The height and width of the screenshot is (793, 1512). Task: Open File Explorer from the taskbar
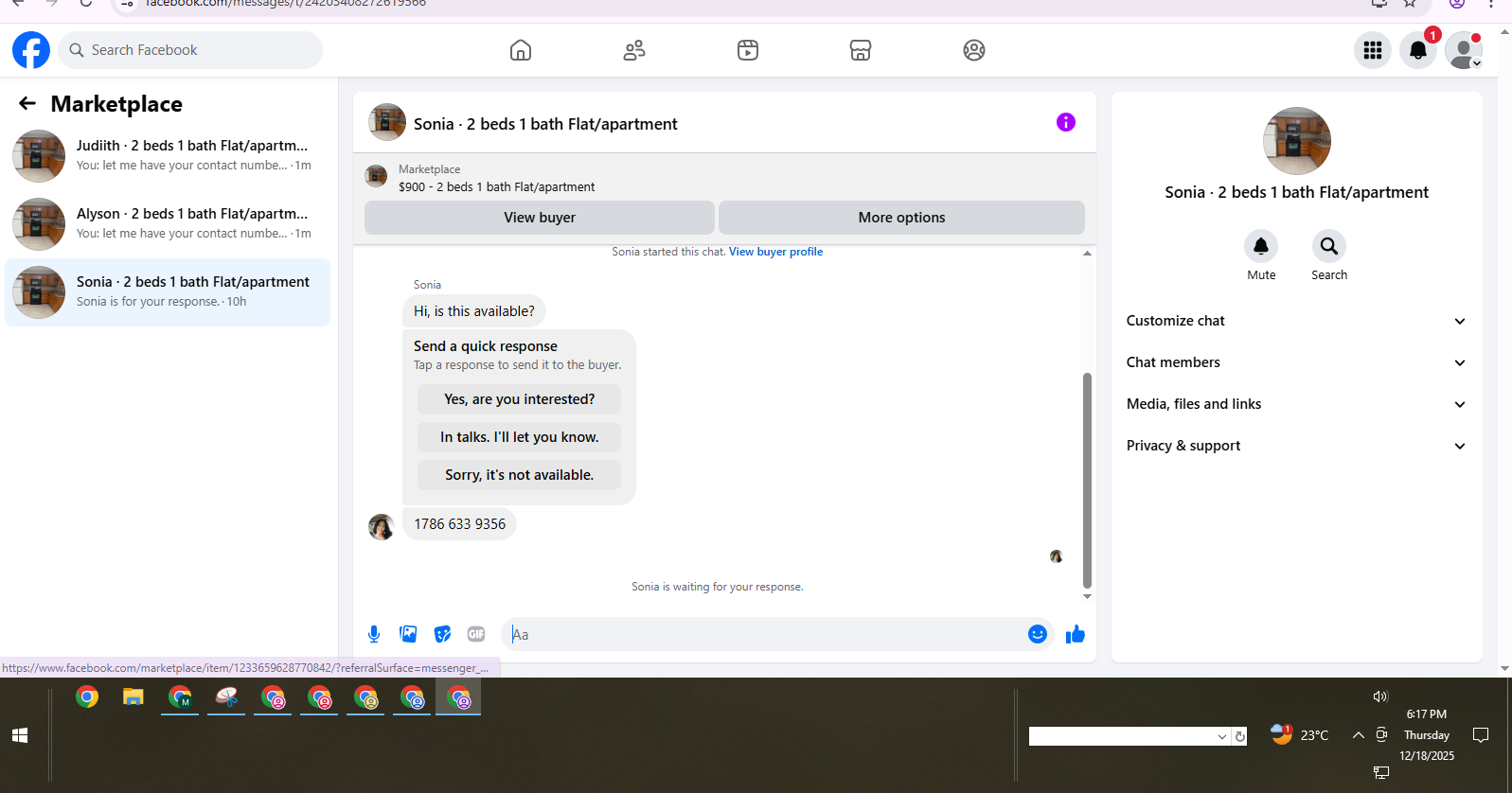click(x=133, y=698)
